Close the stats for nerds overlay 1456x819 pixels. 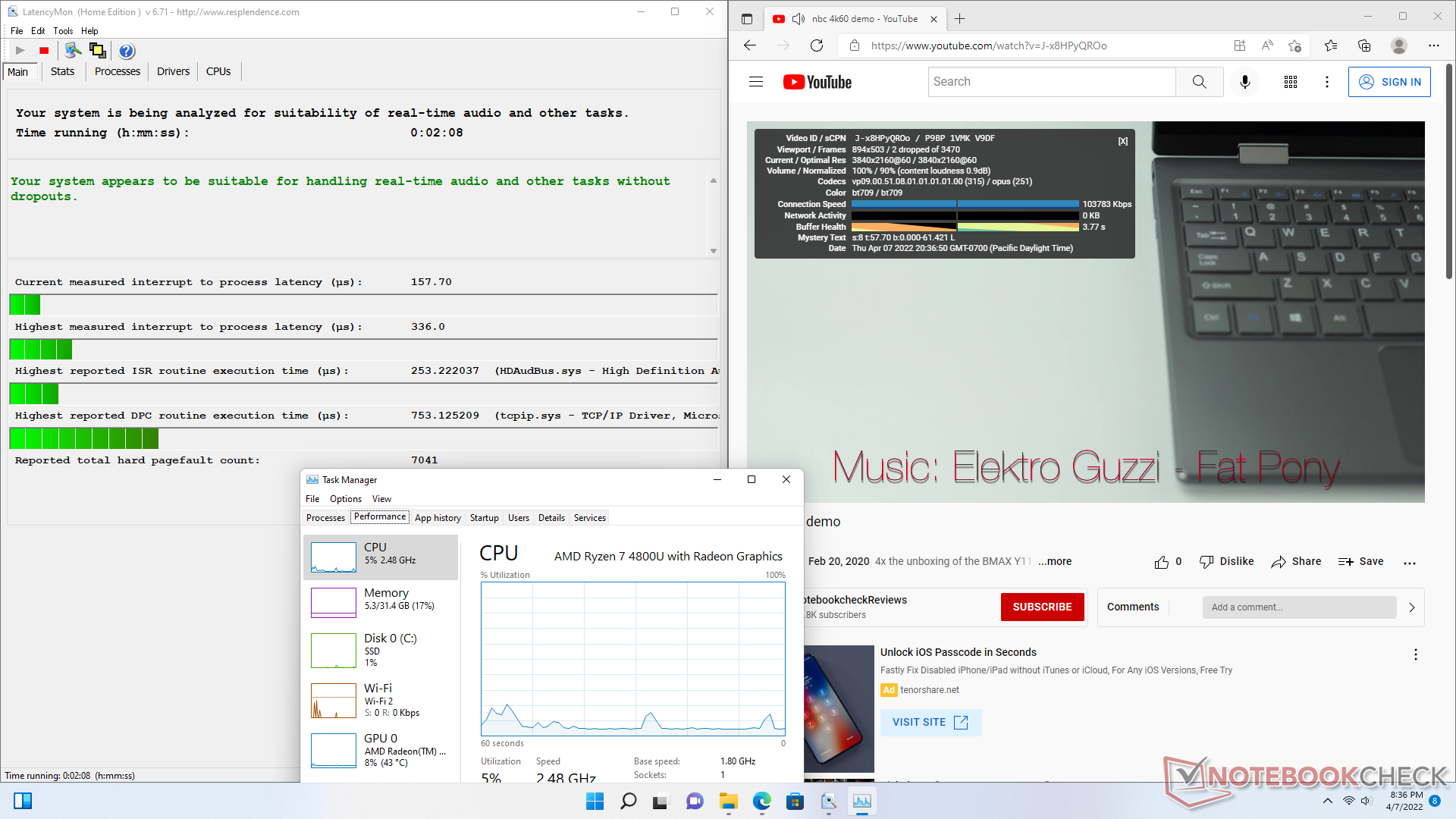point(1123,141)
